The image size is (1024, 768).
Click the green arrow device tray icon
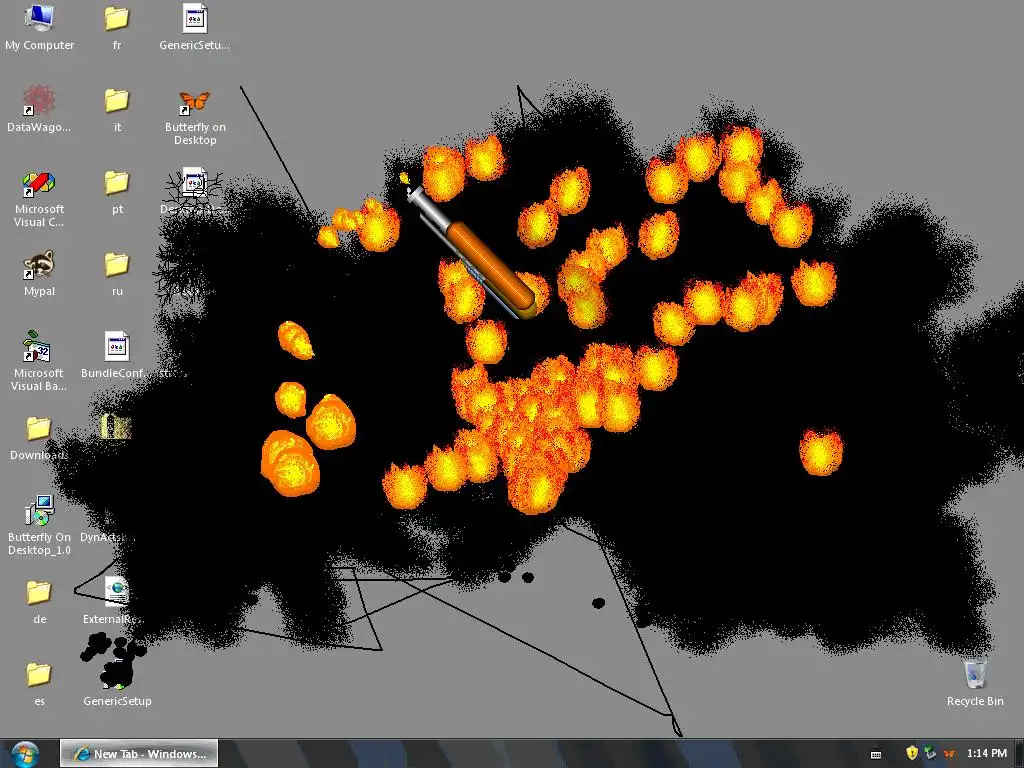click(930, 753)
